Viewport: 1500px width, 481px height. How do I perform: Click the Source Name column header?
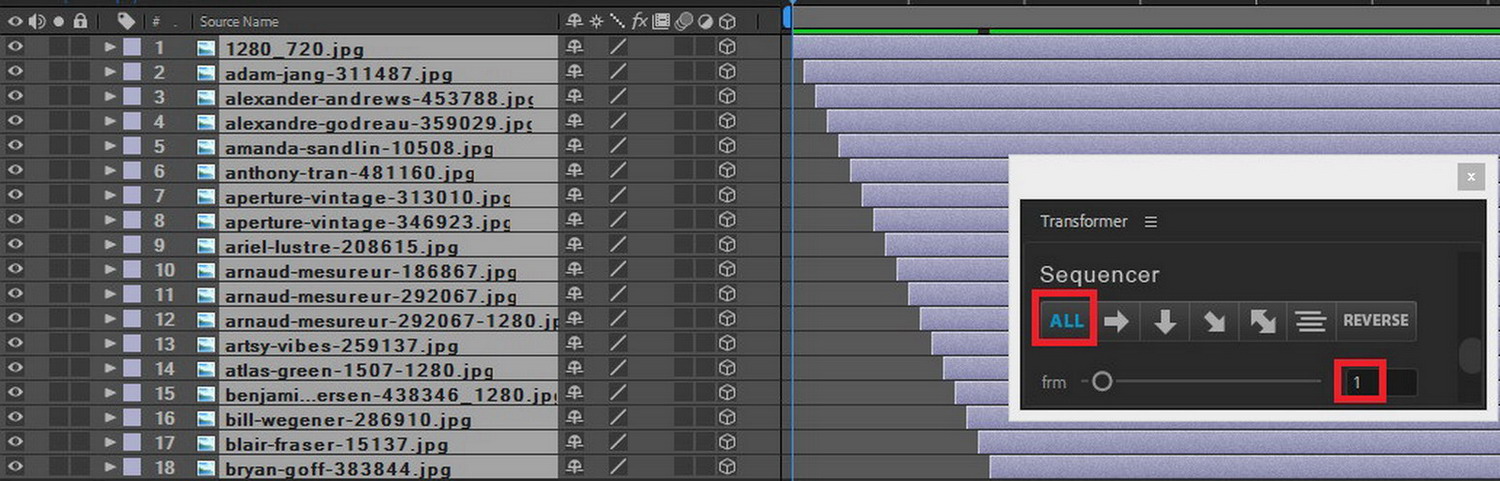tap(239, 21)
